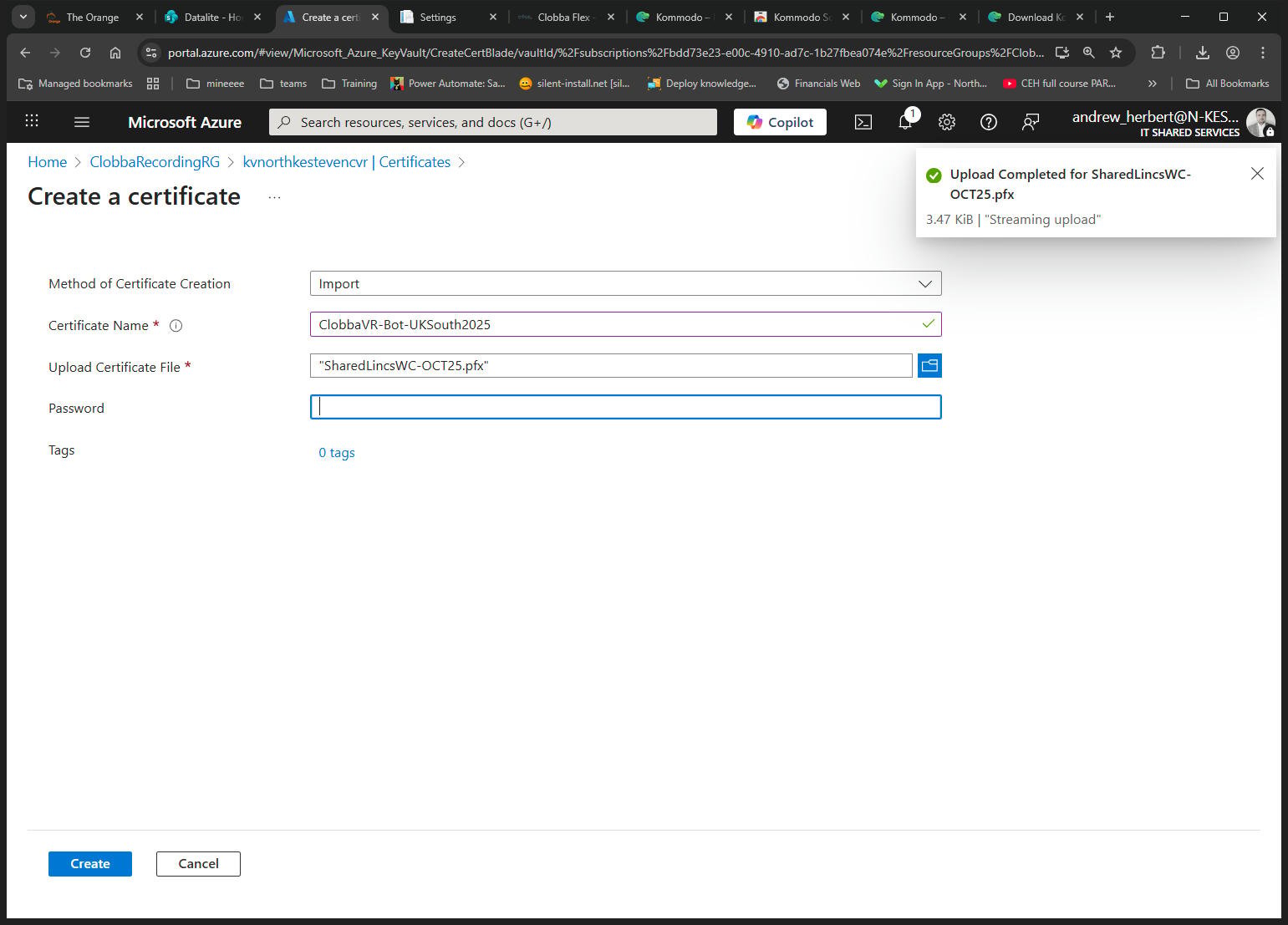This screenshot has width=1288, height=925.
Task: Open the tab search dropdown arrow
Action: click(23, 17)
